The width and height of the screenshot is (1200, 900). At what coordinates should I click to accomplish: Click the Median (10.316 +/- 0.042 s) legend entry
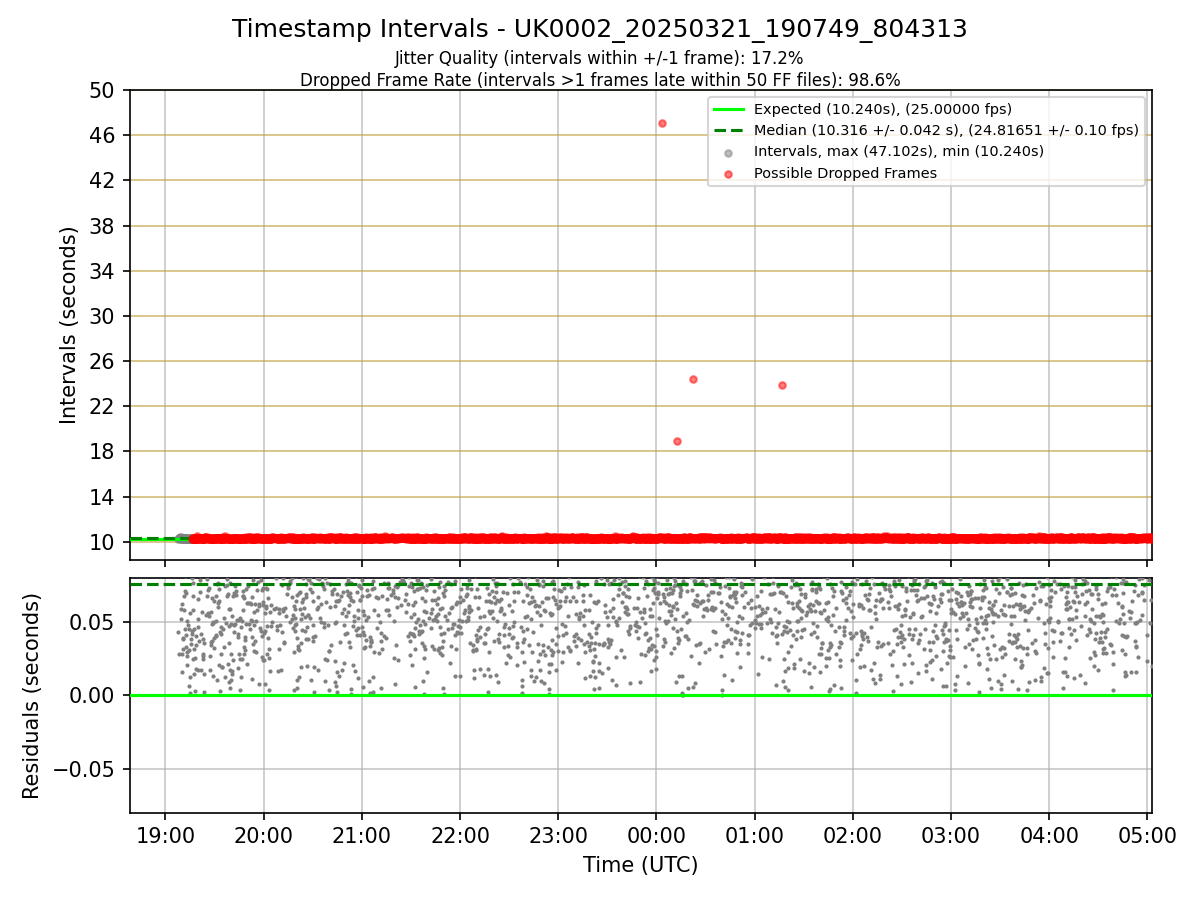pyautogui.click(x=946, y=130)
